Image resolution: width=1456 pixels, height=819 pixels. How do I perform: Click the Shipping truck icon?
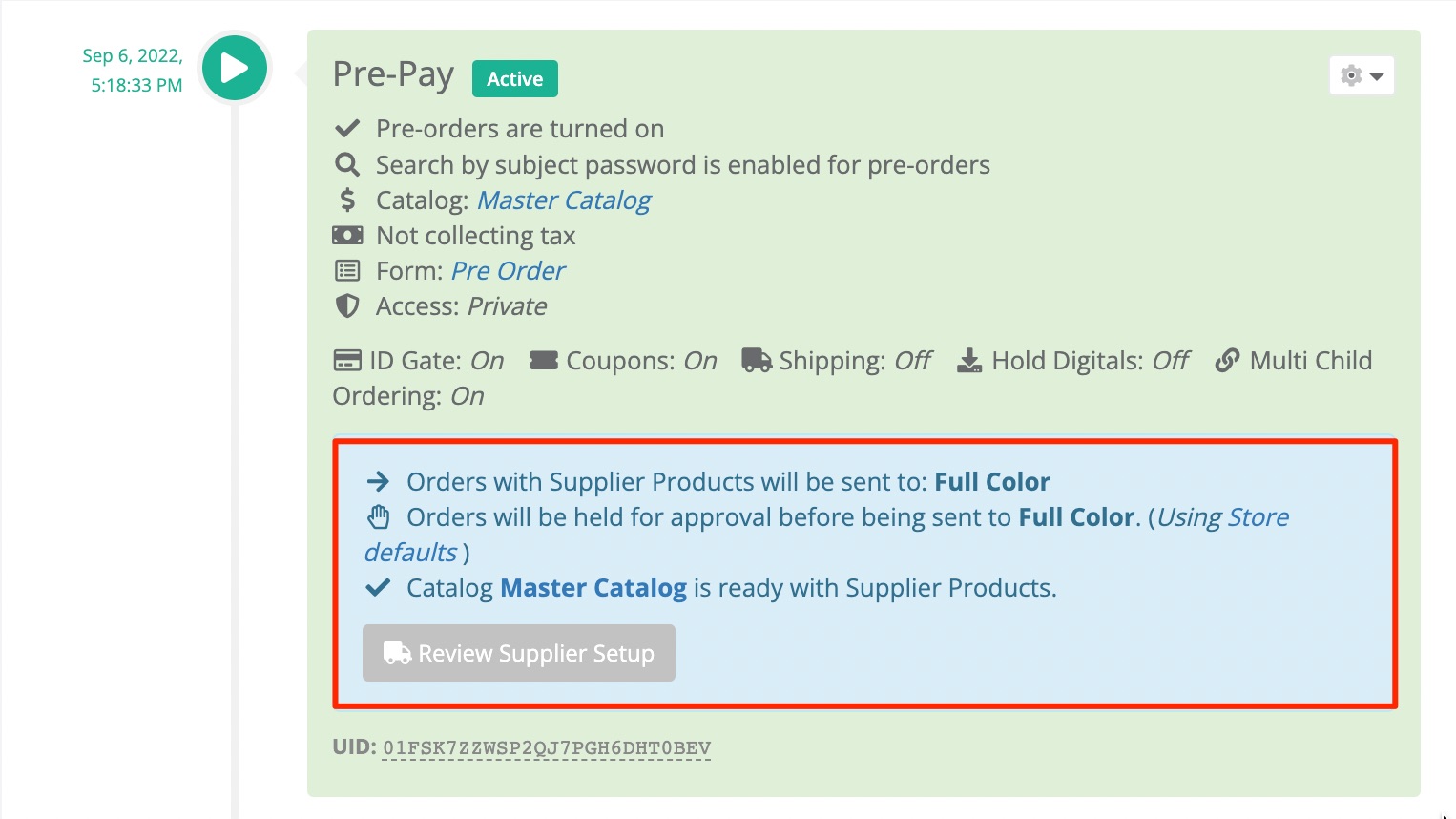(758, 360)
